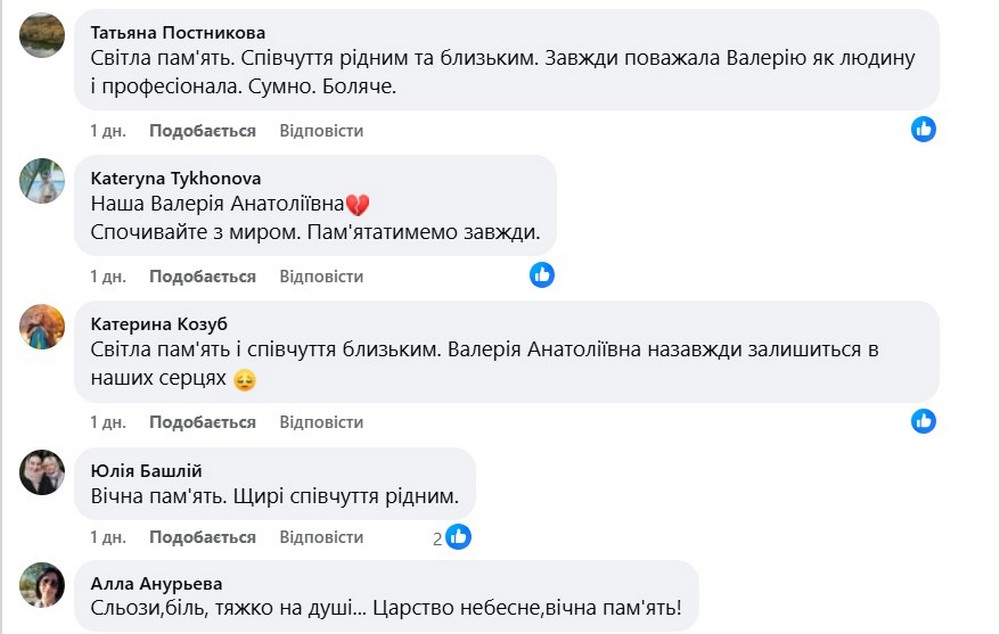Click the like reaction icon on Татьяна Постникова's comment
This screenshot has width=1000, height=634.
pyautogui.click(x=923, y=129)
